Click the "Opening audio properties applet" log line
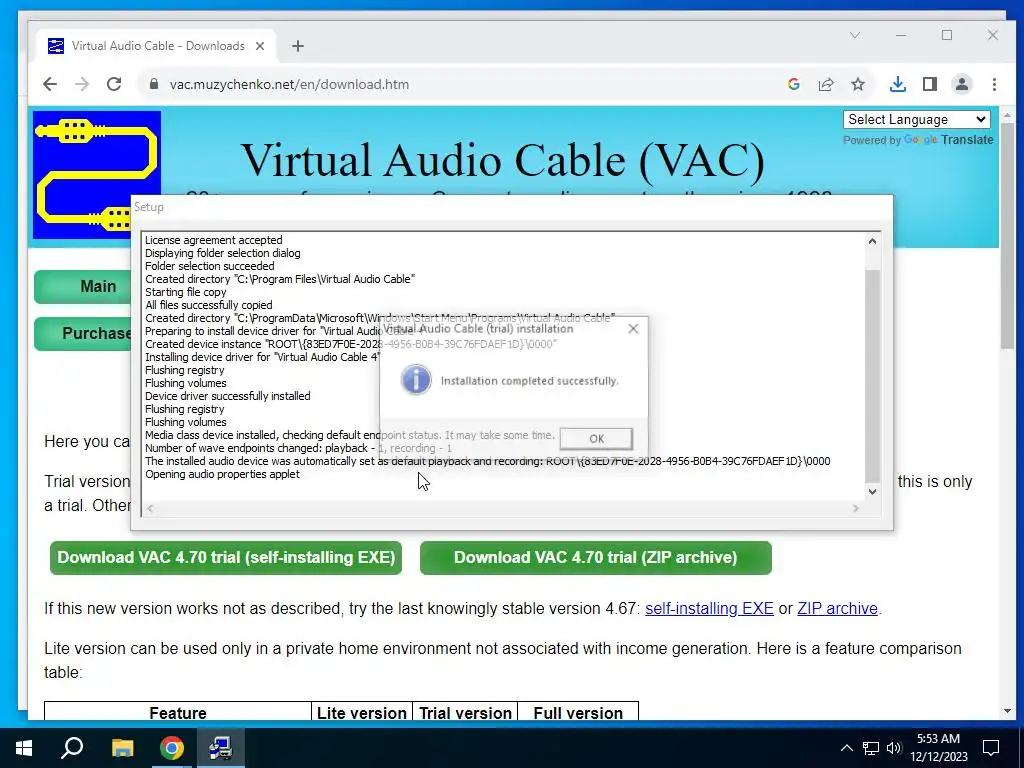The image size is (1024, 768). pyautogui.click(x=222, y=474)
